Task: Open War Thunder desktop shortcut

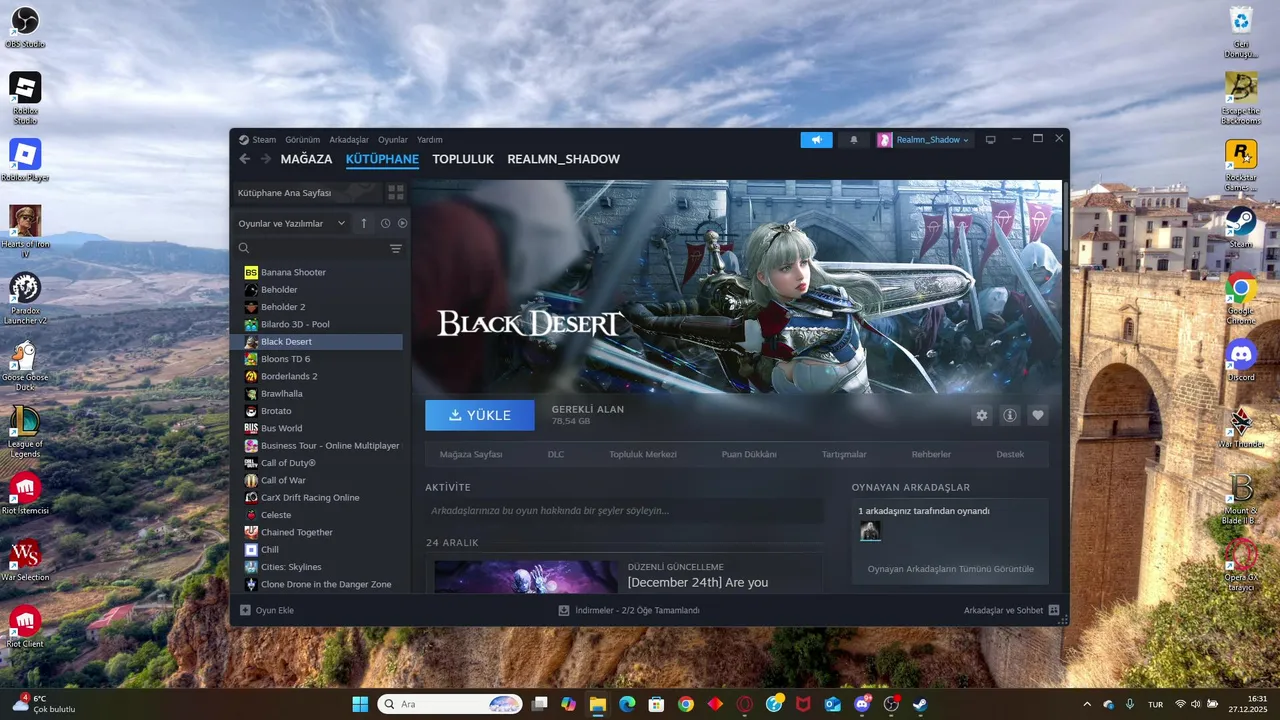Action: coord(1241,427)
